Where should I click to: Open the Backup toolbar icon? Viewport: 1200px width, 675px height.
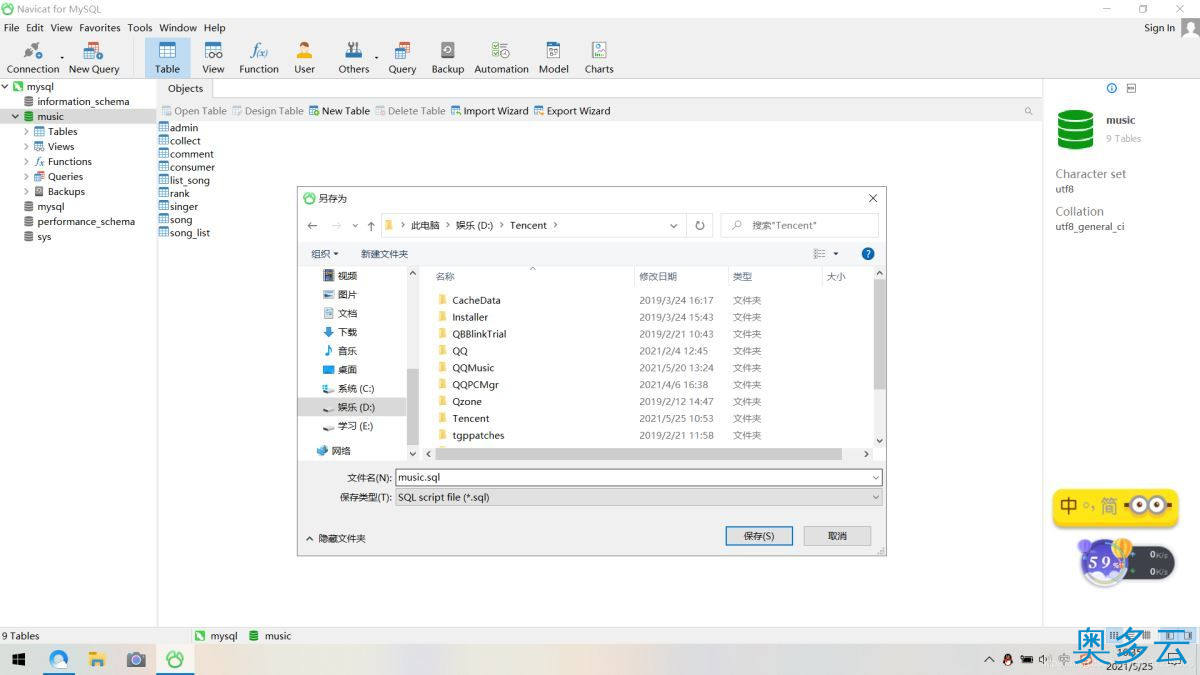[447, 58]
